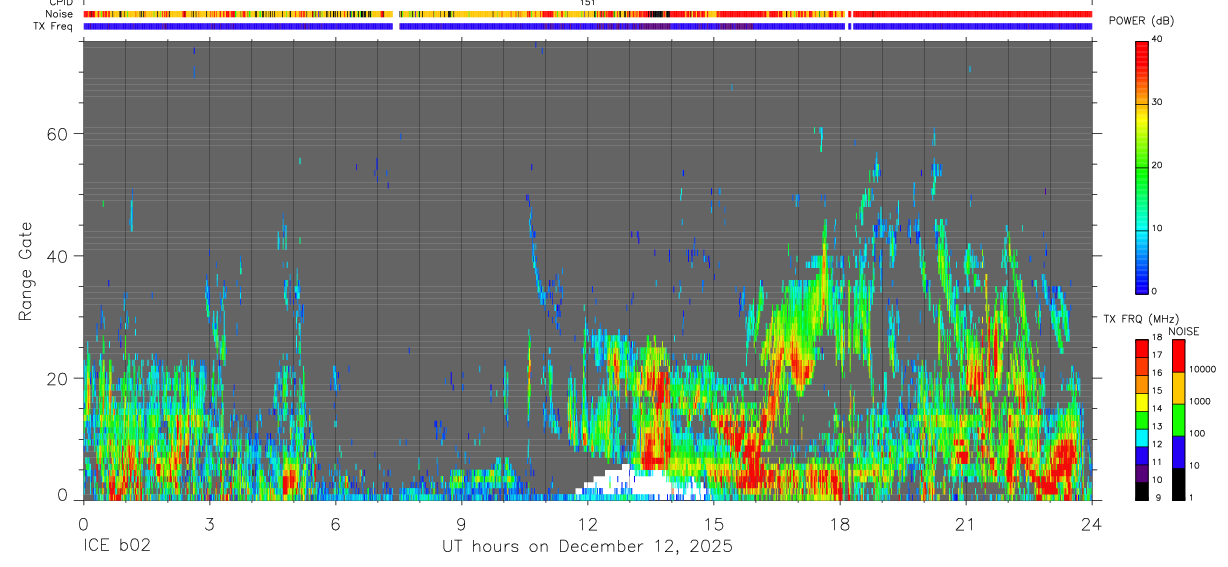Click the UT hours date axis title

587,547
